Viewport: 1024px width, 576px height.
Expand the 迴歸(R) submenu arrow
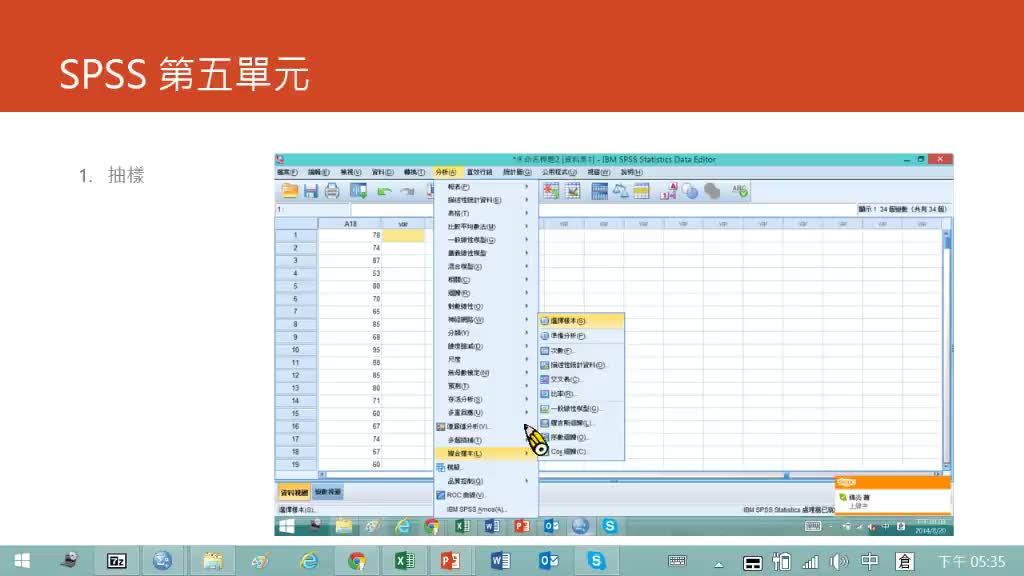point(527,293)
